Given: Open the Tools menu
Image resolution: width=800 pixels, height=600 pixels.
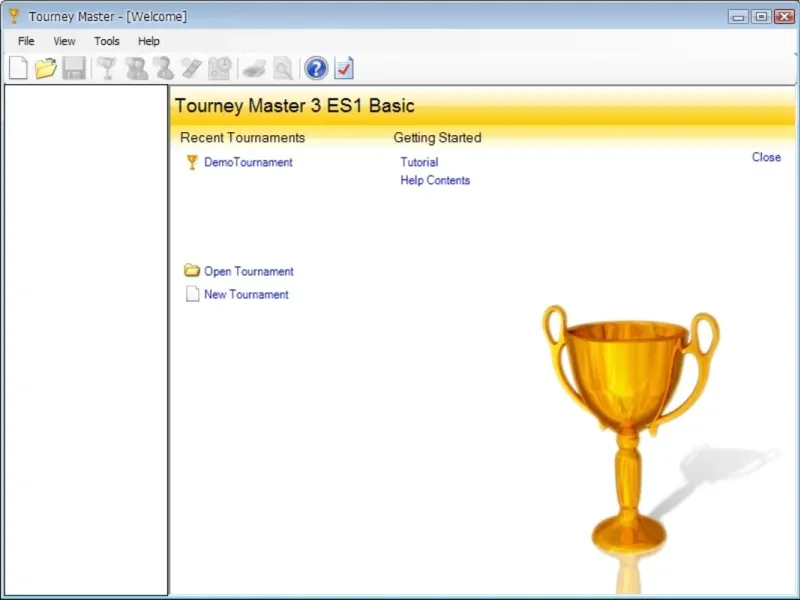Looking at the screenshot, I should click(x=107, y=41).
